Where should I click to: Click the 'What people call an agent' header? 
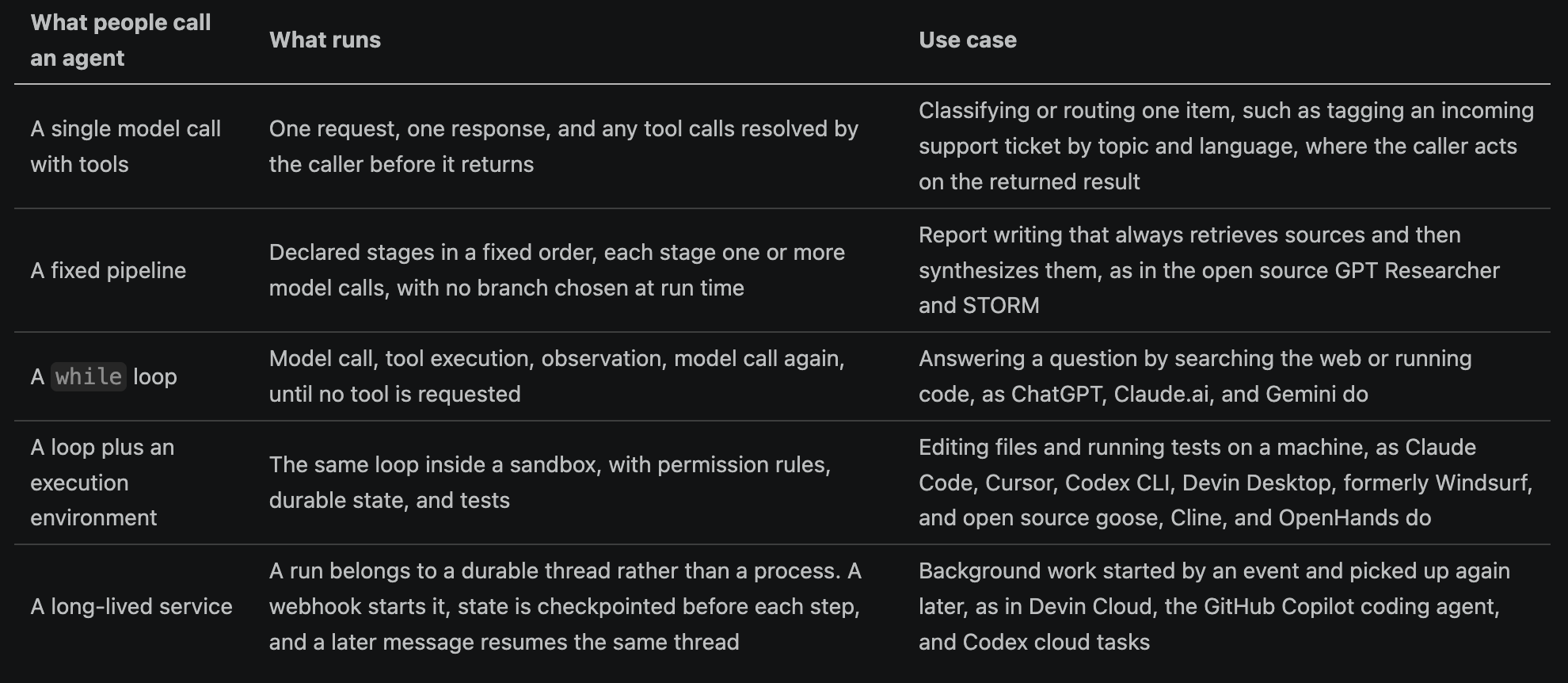(120, 40)
